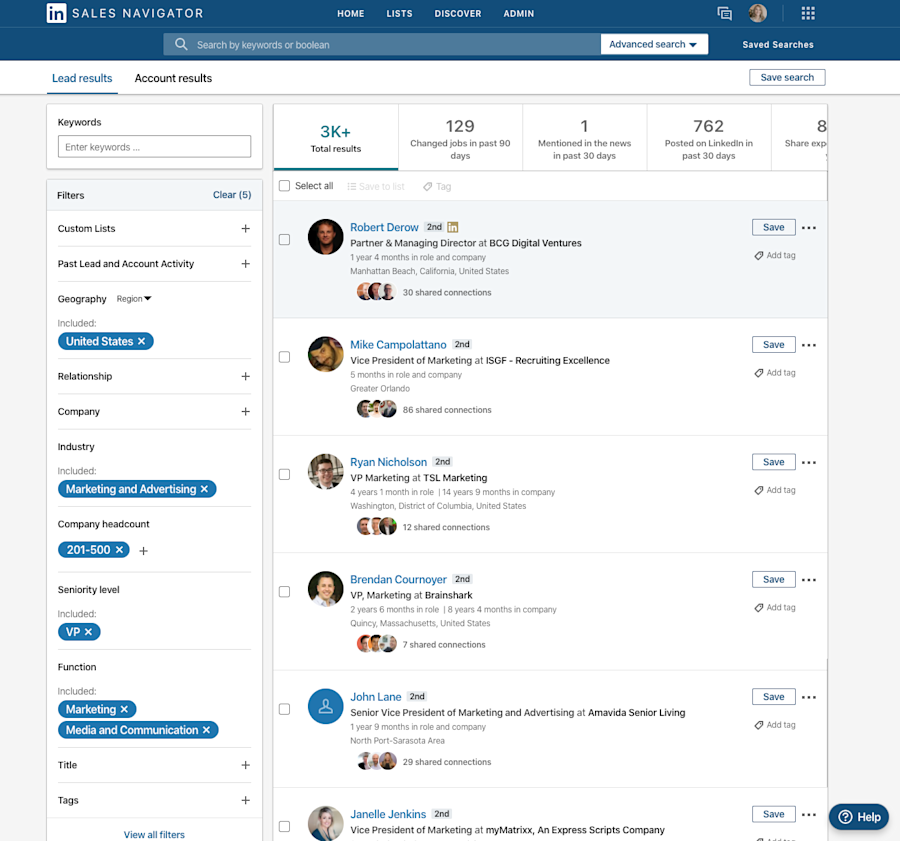The width and height of the screenshot is (900, 841).
Task: Open View all filters link
Action: tap(154, 835)
